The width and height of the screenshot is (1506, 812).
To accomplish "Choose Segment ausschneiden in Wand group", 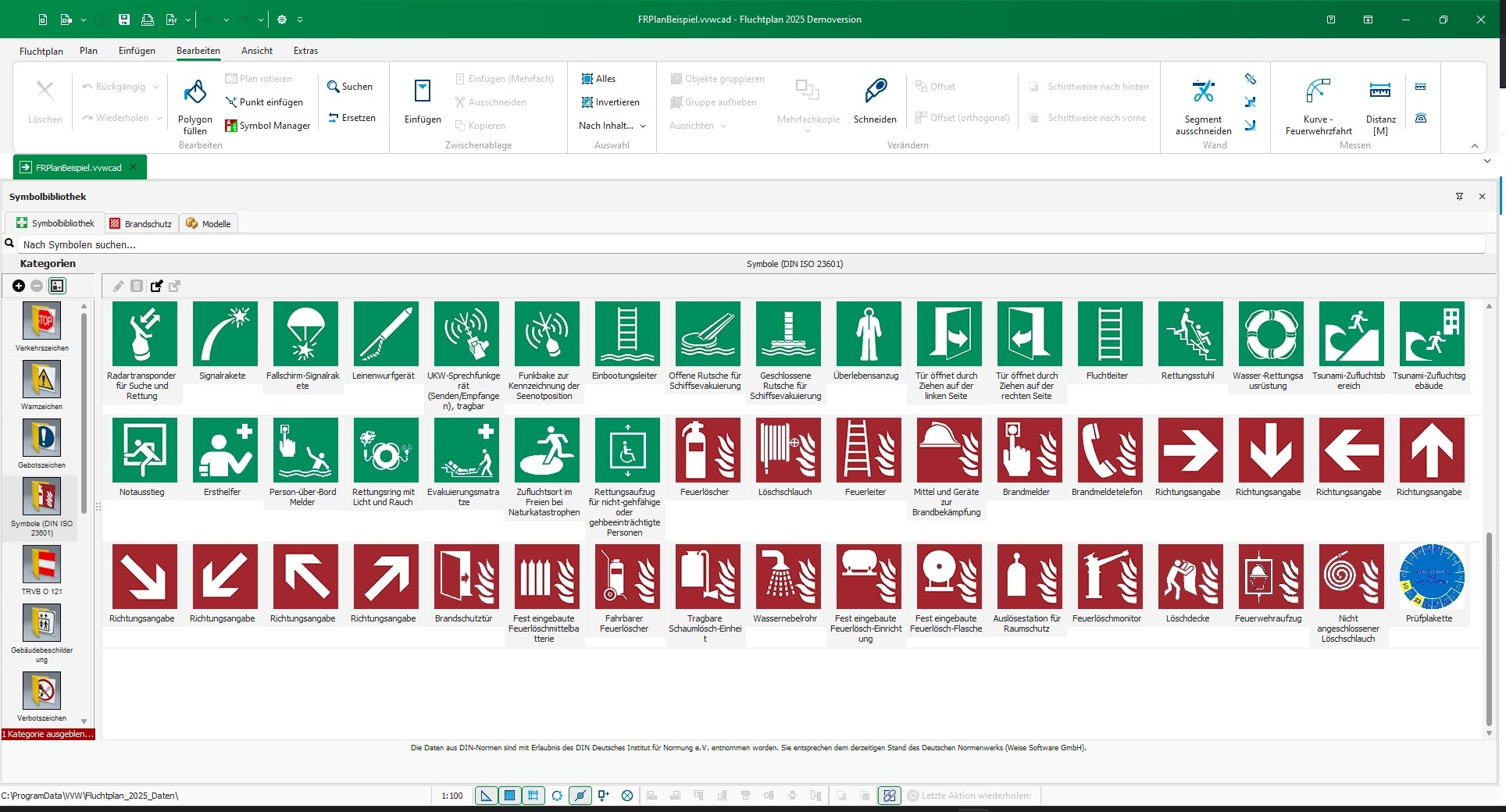I will pyautogui.click(x=1203, y=107).
